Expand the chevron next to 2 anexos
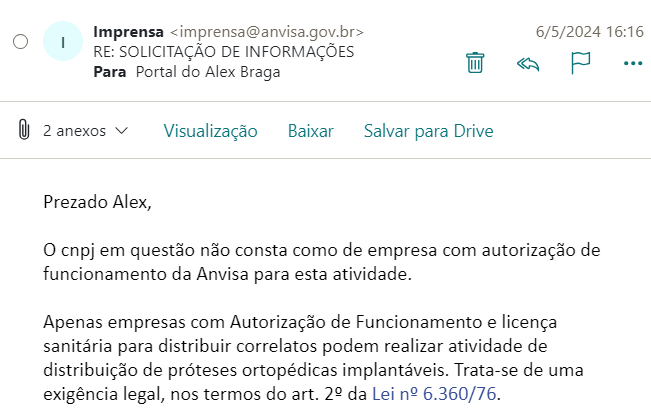651x411 pixels. pos(122,130)
